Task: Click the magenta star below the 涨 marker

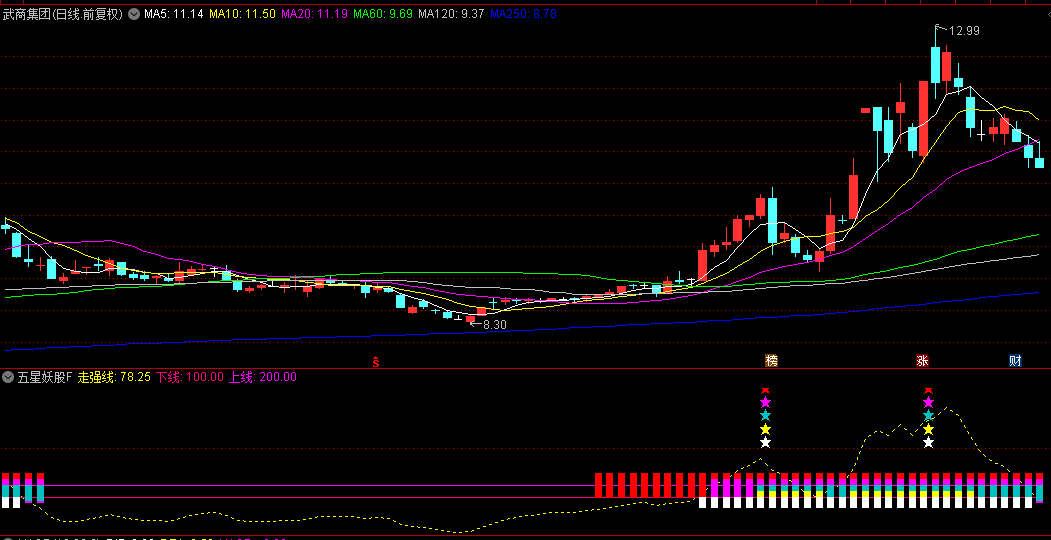Action: click(x=928, y=403)
